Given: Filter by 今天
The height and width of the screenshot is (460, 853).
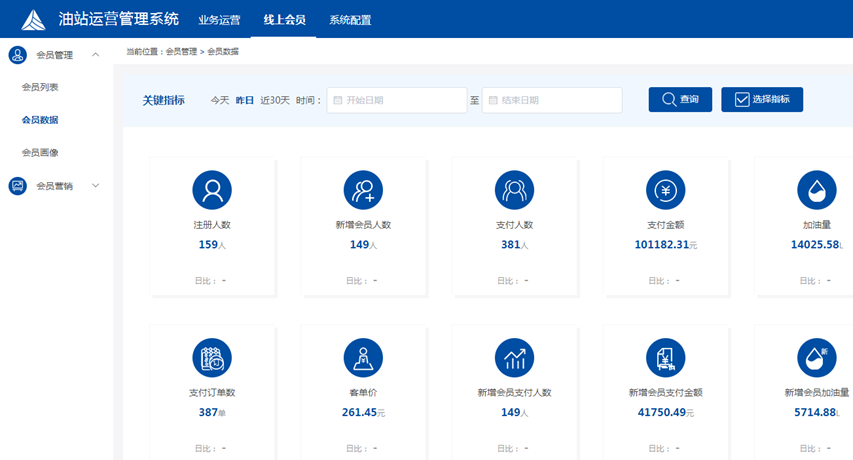Looking at the screenshot, I should pyautogui.click(x=220, y=101).
